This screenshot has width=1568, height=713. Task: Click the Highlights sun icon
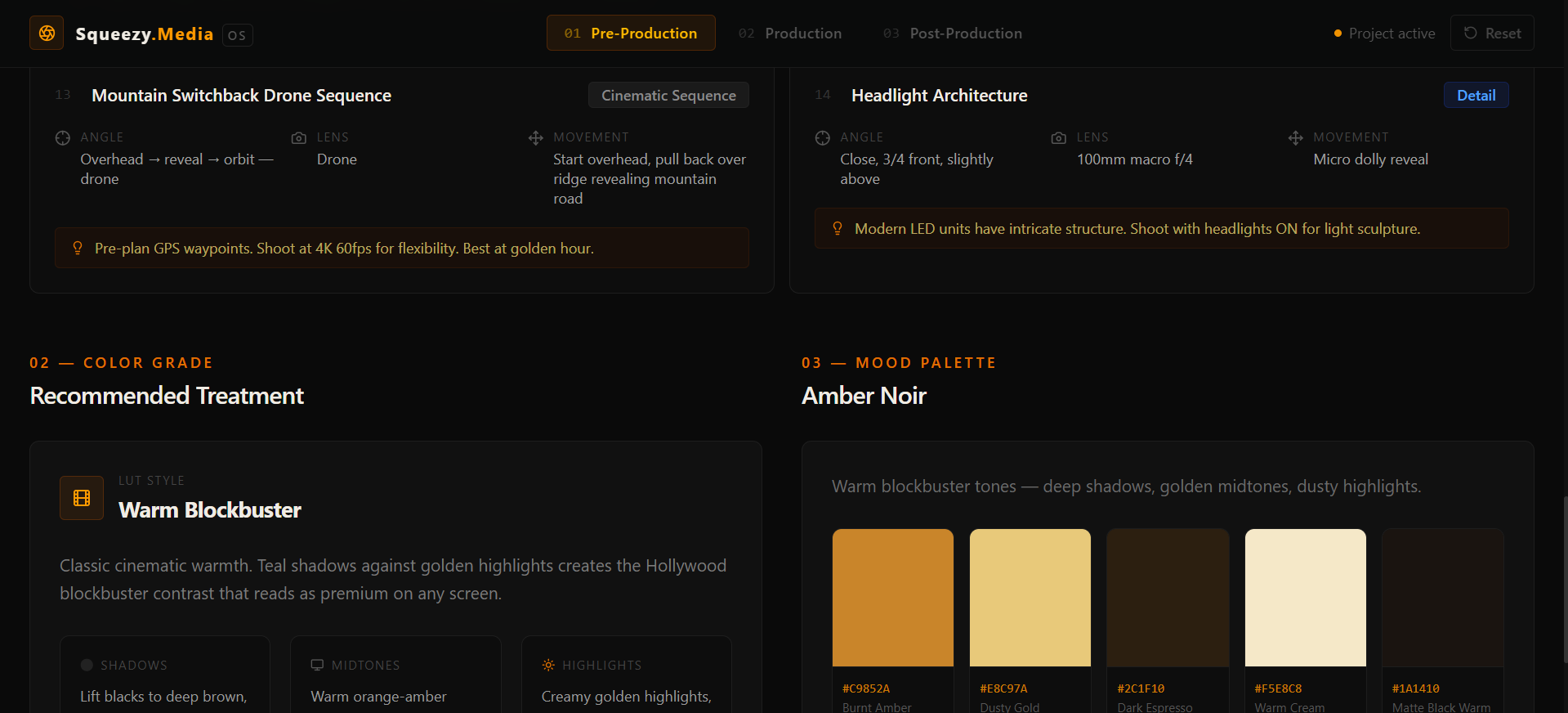click(548, 665)
